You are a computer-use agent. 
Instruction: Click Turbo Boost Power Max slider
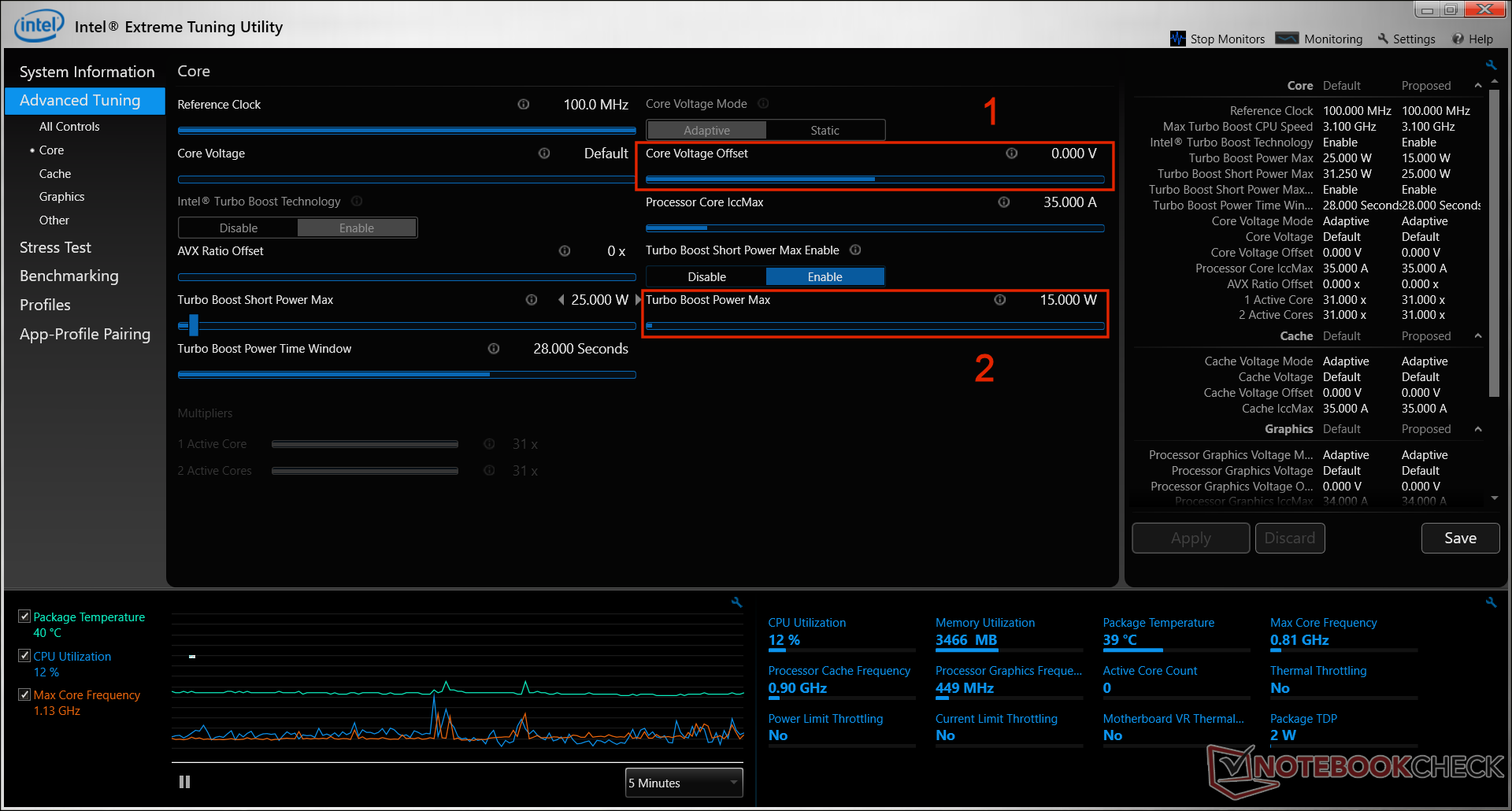[875, 325]
